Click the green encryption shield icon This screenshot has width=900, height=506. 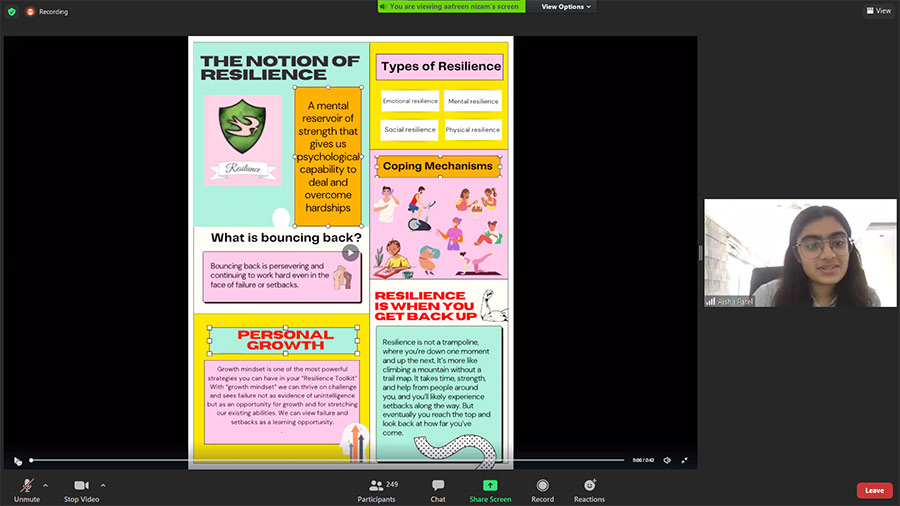point(11,11)
